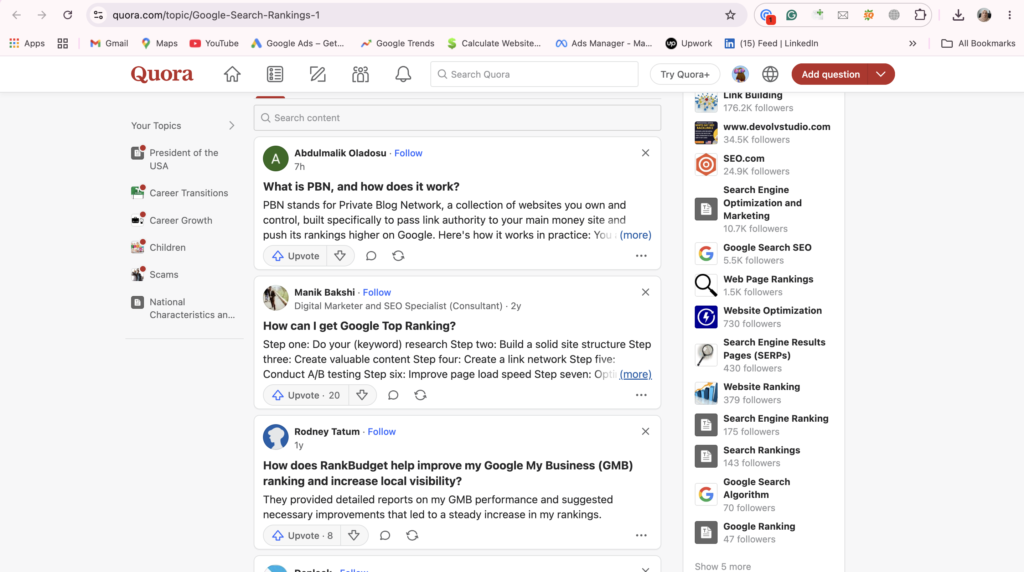Expand the Your Topics chevron
The width and height of the screenshot is (1024, 572).
231,125
